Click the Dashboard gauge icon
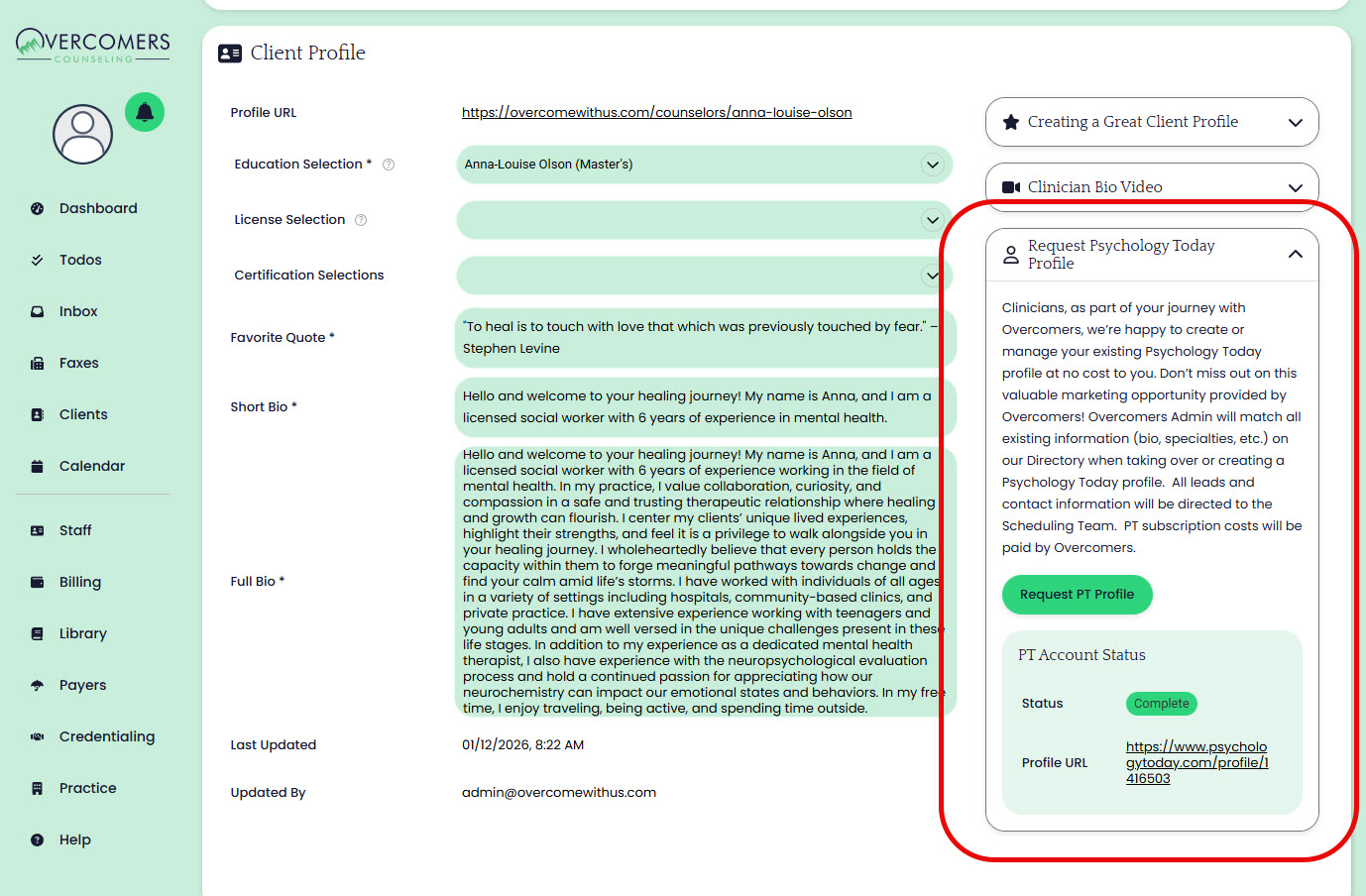The image size is (1366, 896). coord(38,208)
